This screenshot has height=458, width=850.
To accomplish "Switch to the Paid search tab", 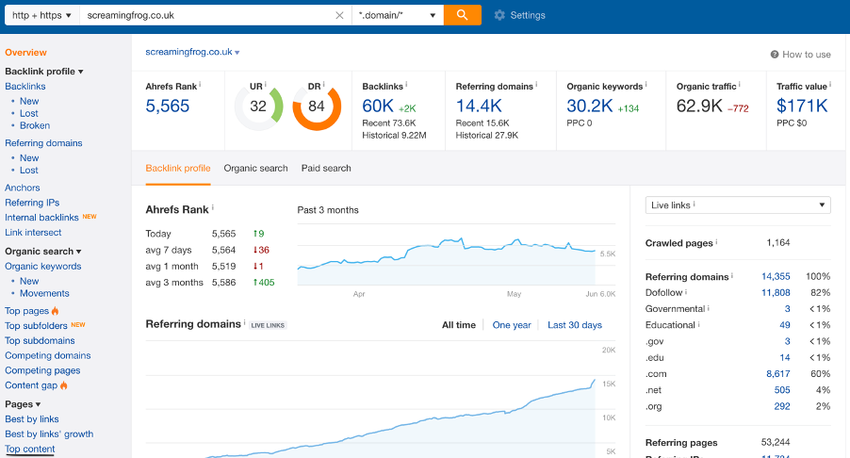I will click(x=326, y=168).
